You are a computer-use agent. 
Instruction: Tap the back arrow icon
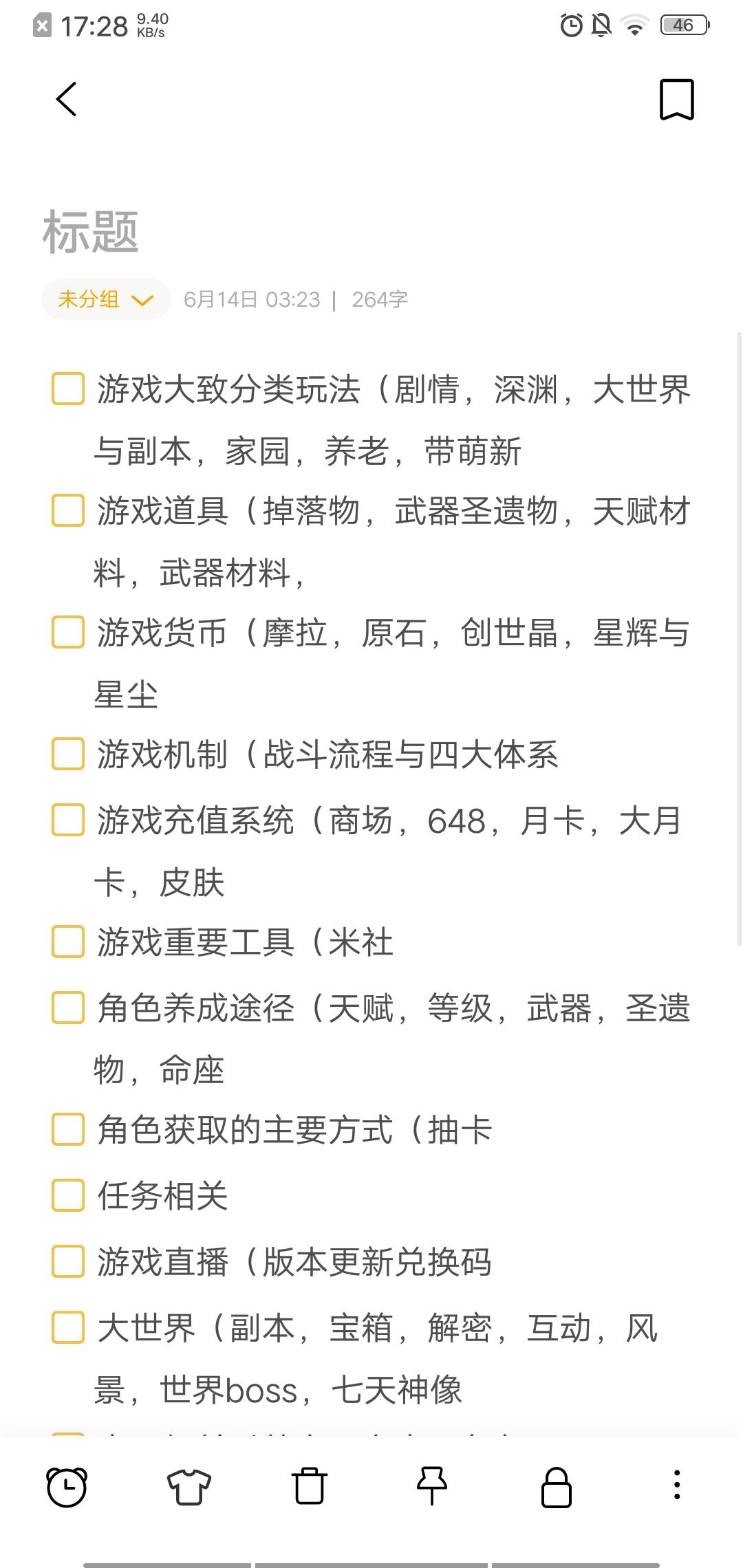point(66,99)
